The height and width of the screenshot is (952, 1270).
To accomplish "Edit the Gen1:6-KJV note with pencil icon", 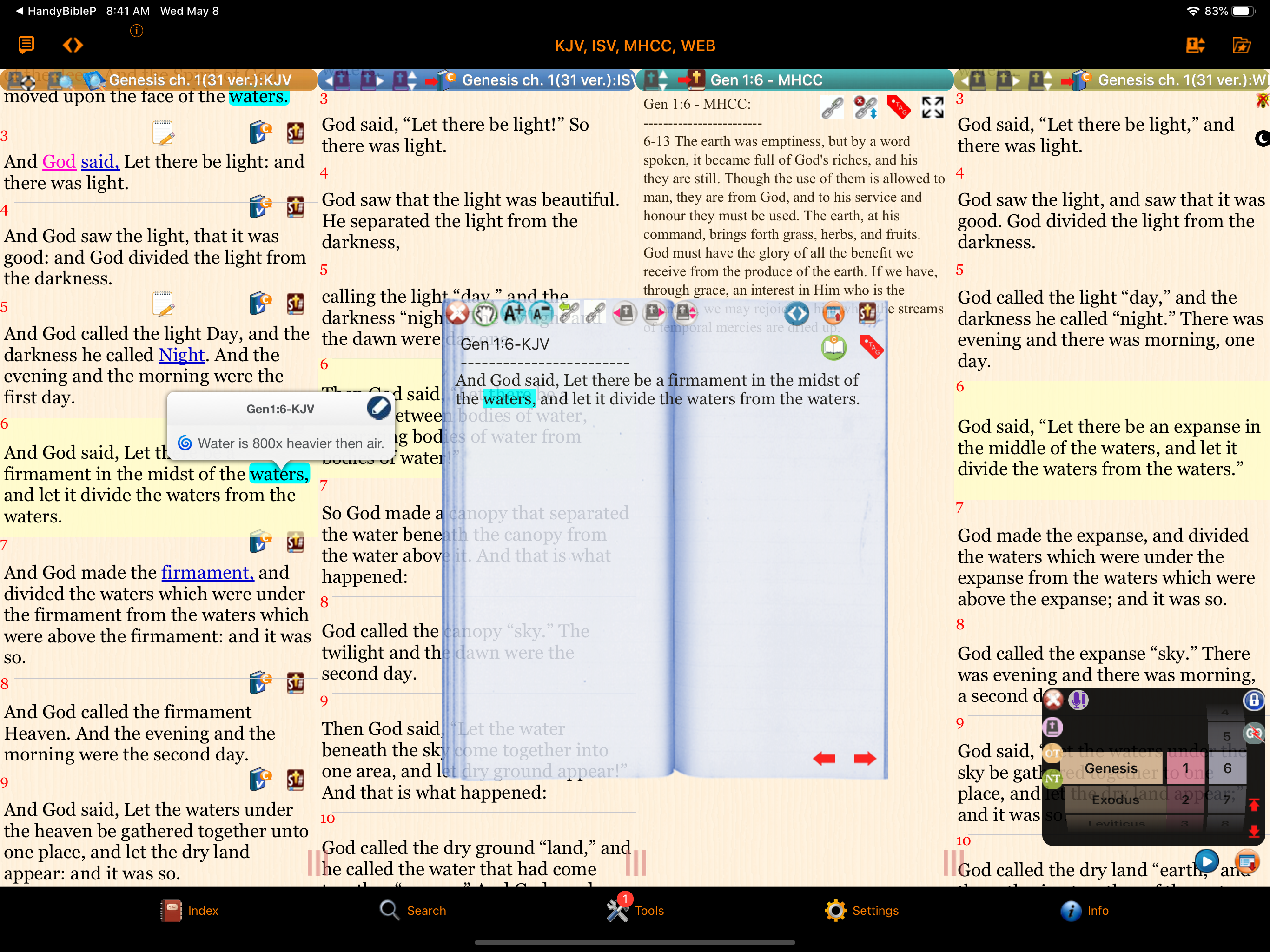I will [379, 408].
